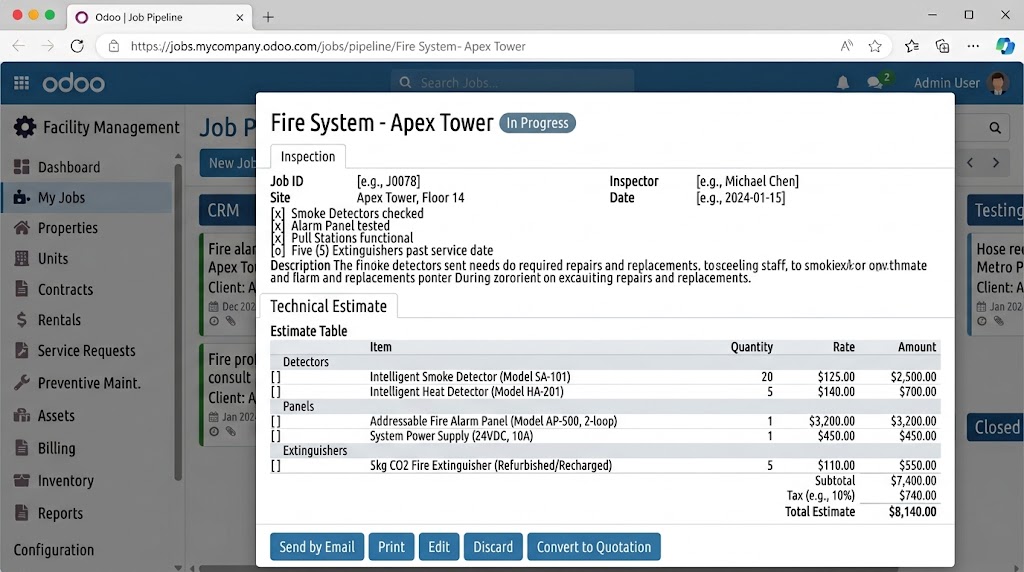Screen dimensions: 1024x572
Task: Click the Inspector name value
Action: point(747,181)
